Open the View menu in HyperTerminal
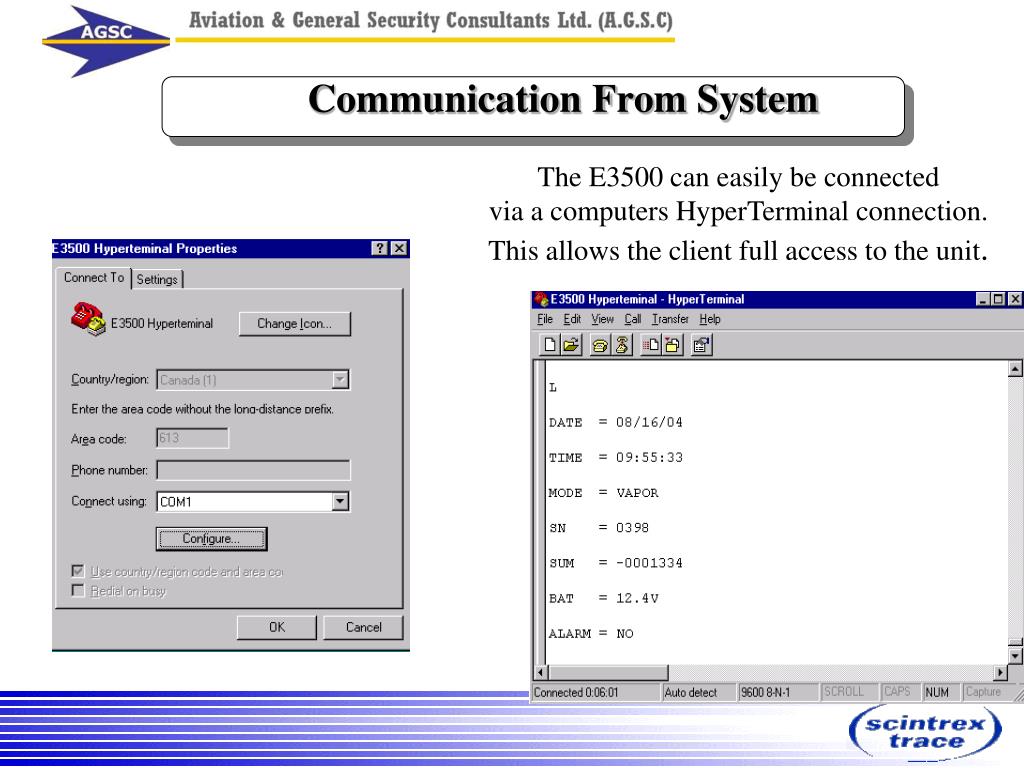 [x=602, y=319]
